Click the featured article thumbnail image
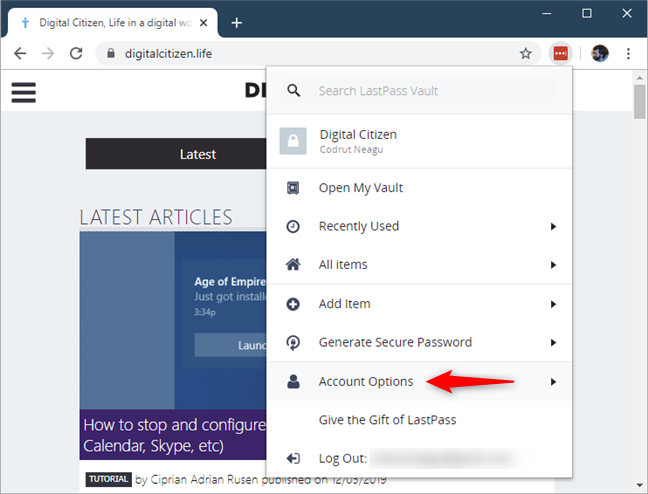This screenshot has width=648, height=494. pyautogui.click(x=173, y=320)
